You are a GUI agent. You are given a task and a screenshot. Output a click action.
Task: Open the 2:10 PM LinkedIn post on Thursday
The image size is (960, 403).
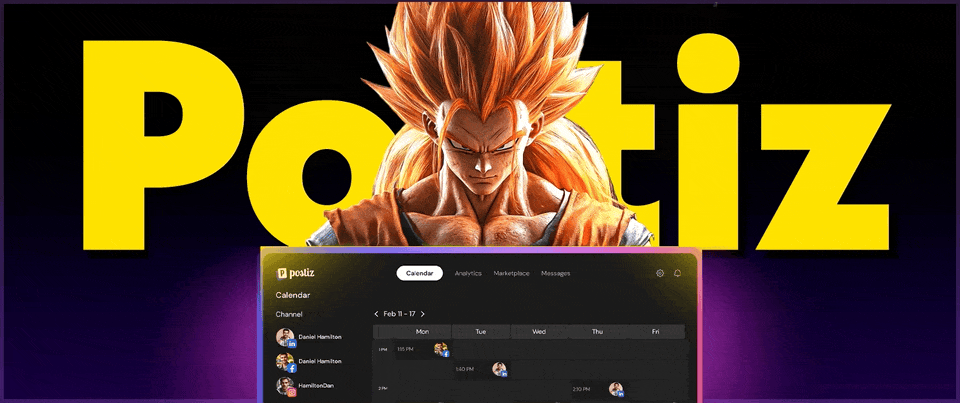pos(616,389)
